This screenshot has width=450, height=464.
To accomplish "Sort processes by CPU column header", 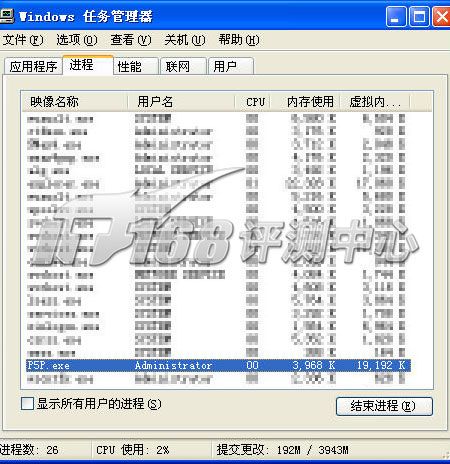I will click(253, 102).
